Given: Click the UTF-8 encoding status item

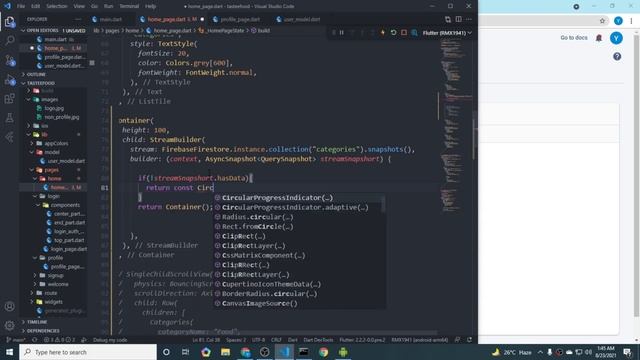Looking at the screenshot, I should tap(258, 340).
